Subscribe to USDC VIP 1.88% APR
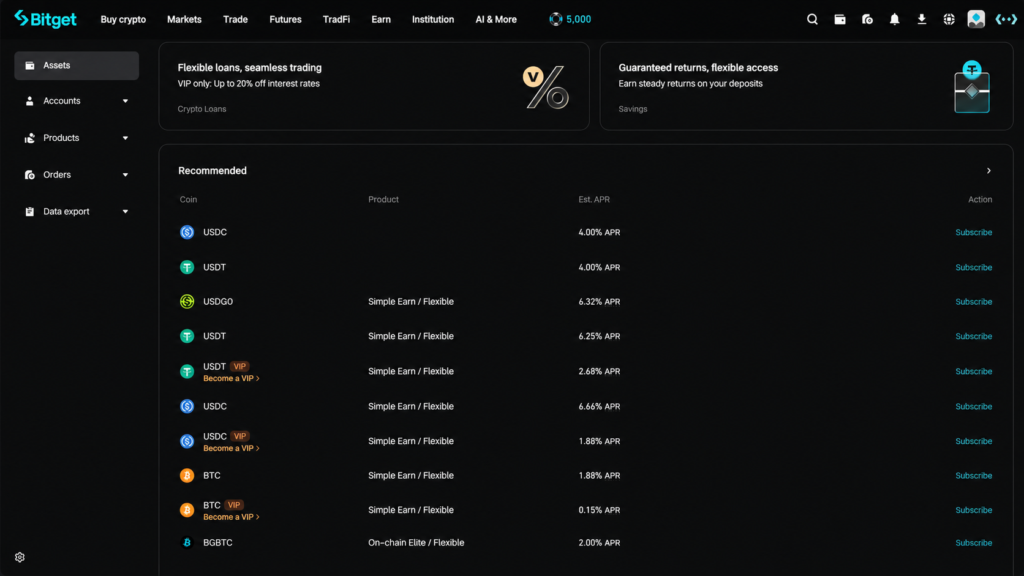Image resolution: width=1024 pixels, height=576 pixels. pyautogui.click(x=973, y=441)
